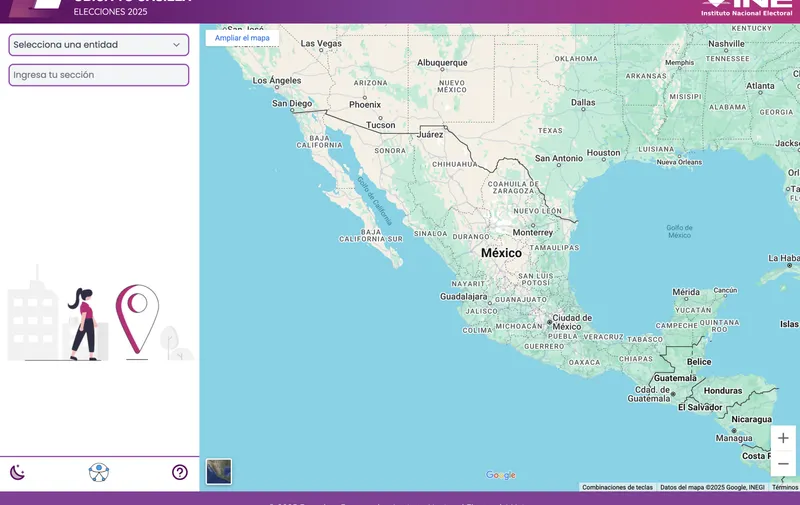
Task: Click 'YUCATÁN' state label
Action: click(x=693, y=310)
